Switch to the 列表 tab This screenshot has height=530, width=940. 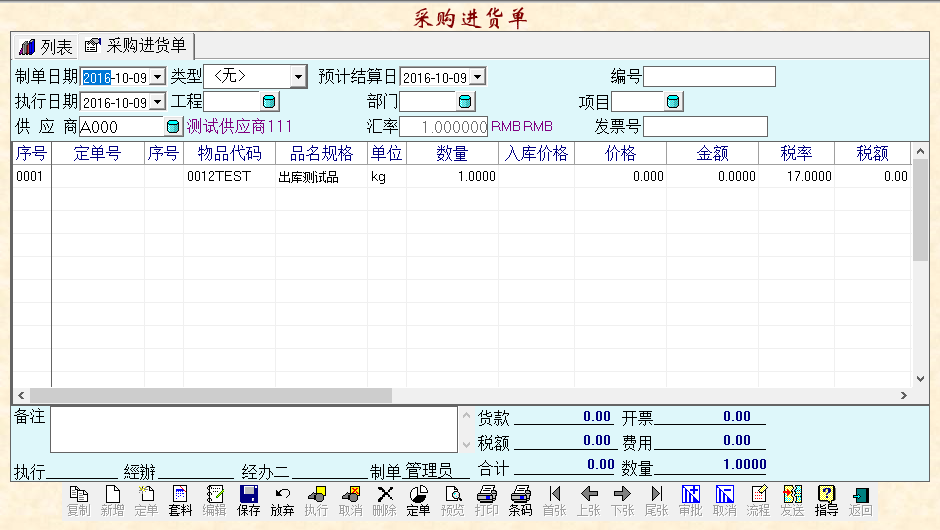pyautogui.click(x=46, y=46)
